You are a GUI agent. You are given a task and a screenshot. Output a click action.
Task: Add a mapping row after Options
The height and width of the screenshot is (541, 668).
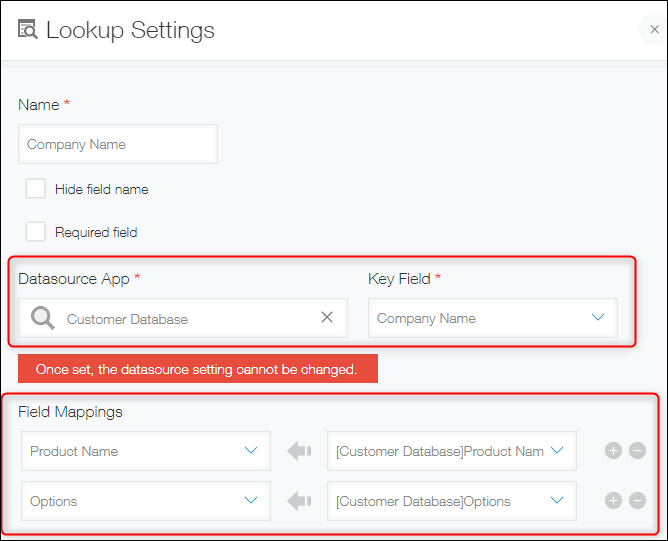click(x=613, y=501)
